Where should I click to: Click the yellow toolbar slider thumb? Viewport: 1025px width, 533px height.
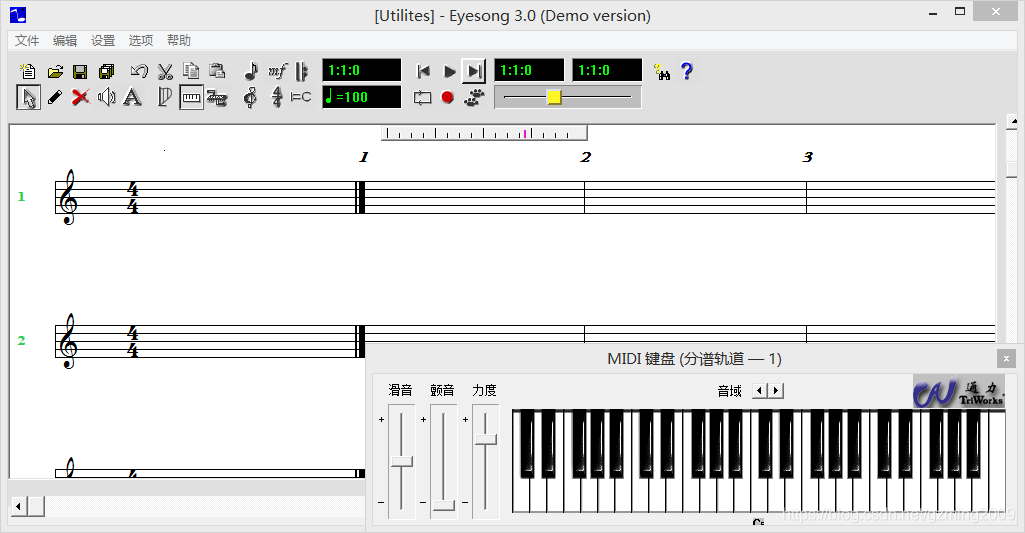554,97
